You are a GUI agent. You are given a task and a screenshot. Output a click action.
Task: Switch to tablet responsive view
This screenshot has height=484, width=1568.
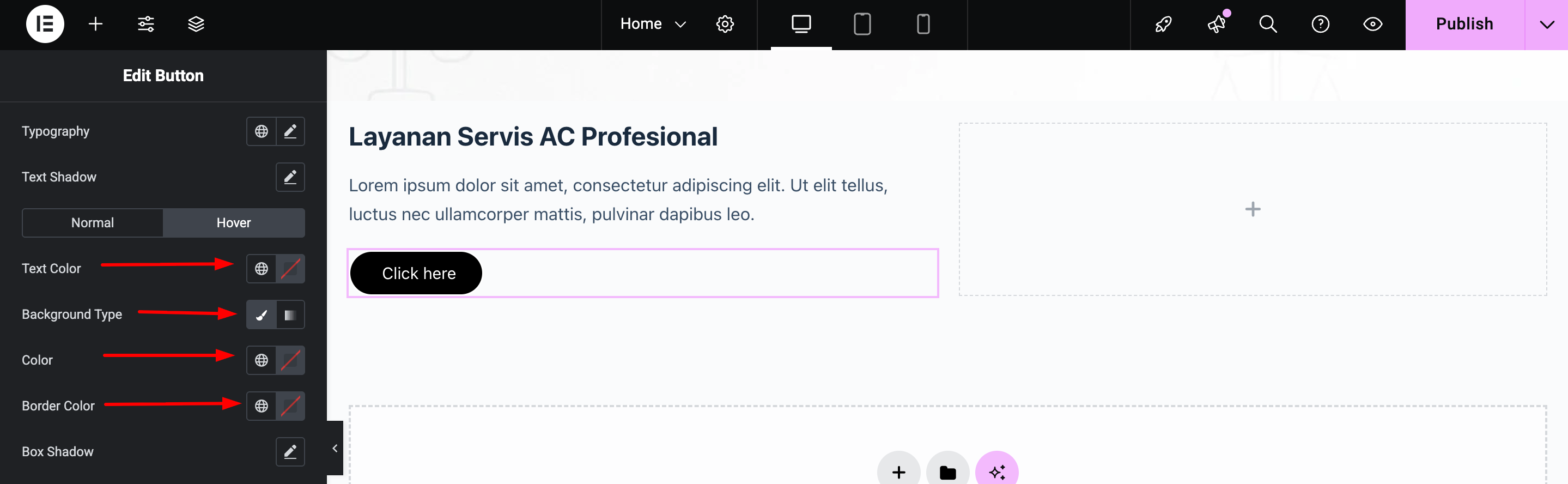coord(862,25)
